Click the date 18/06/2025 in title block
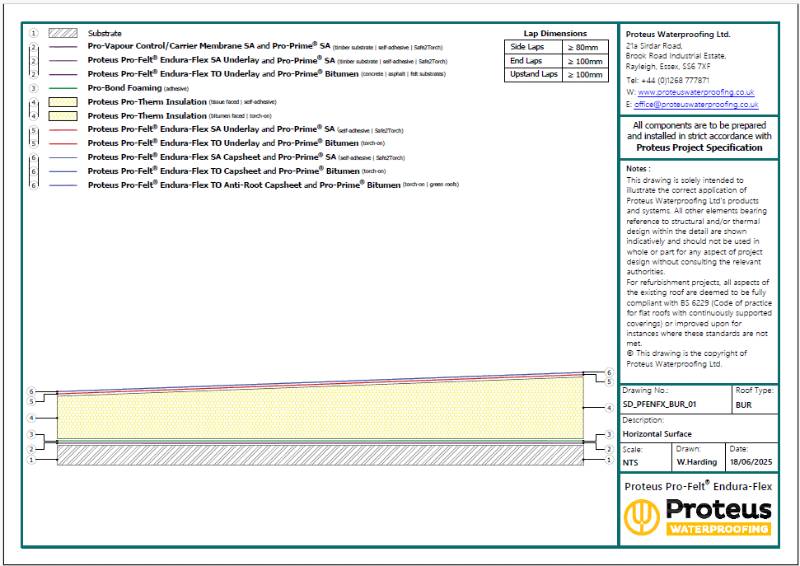The image size is (800, 566). pyautogui.click(x=746, y=462)
